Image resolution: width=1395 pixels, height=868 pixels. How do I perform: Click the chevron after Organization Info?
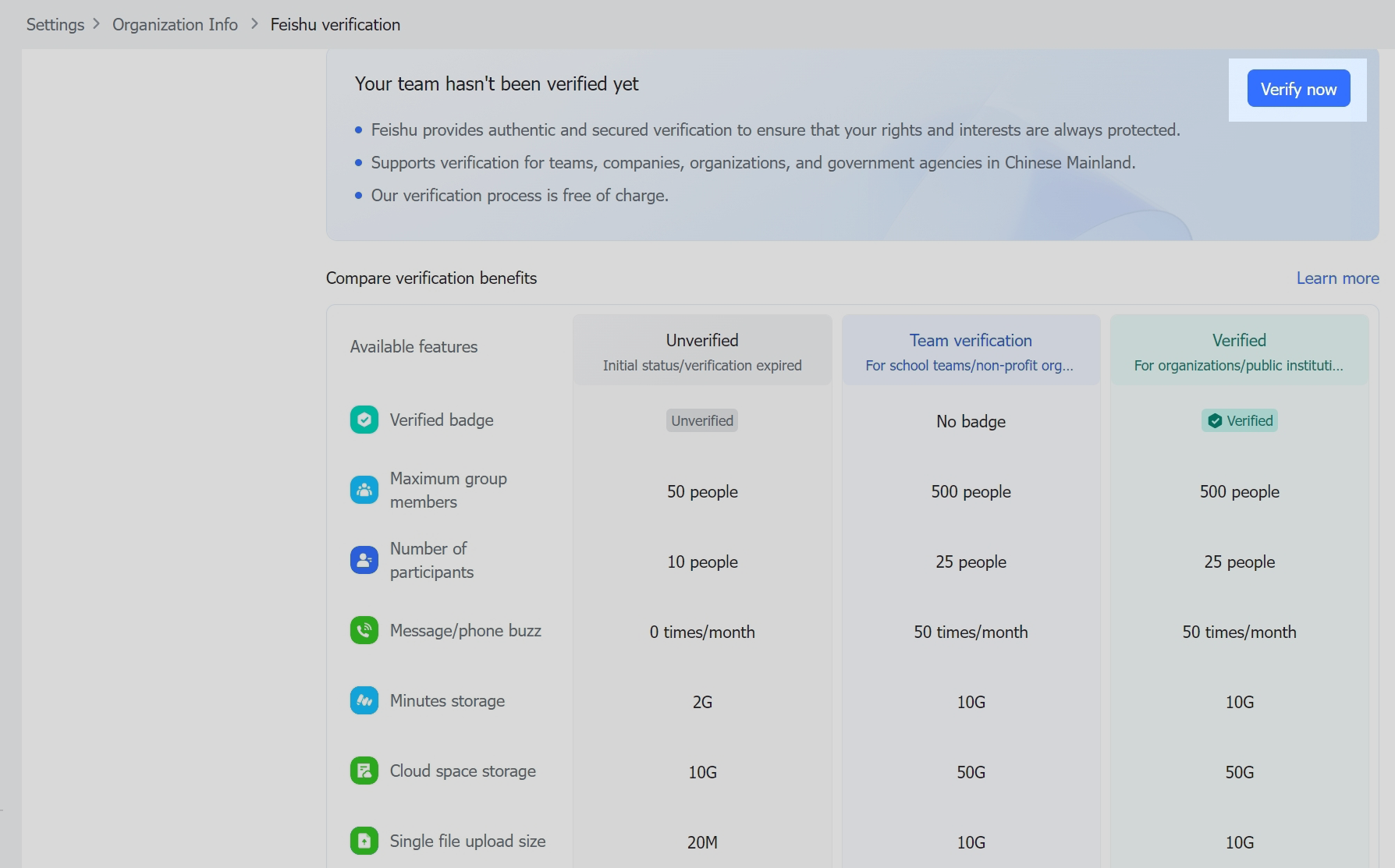click(254, 24)
